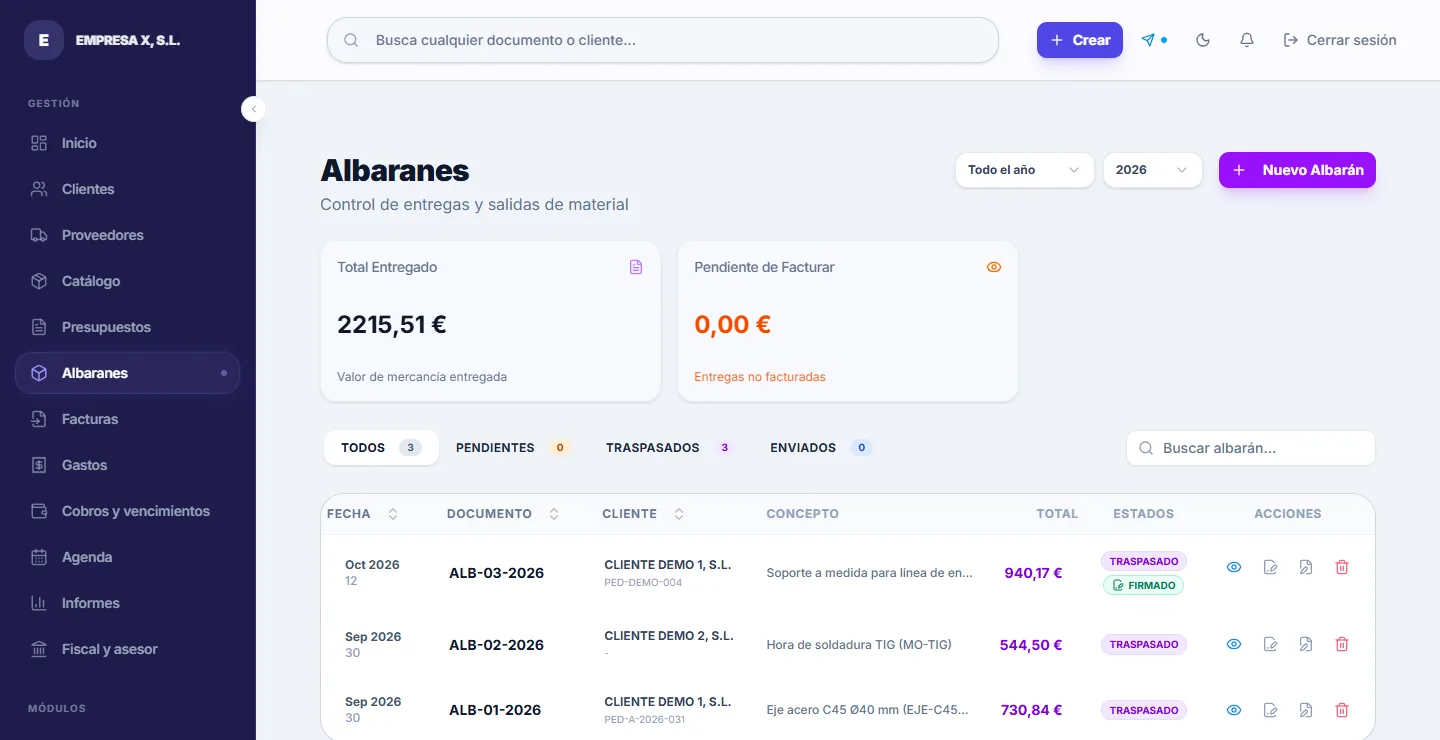This screenshot has height=740, width=1440.
Task: Open the 'Todo el año' period dropdown
Action: click(1024, 170)
